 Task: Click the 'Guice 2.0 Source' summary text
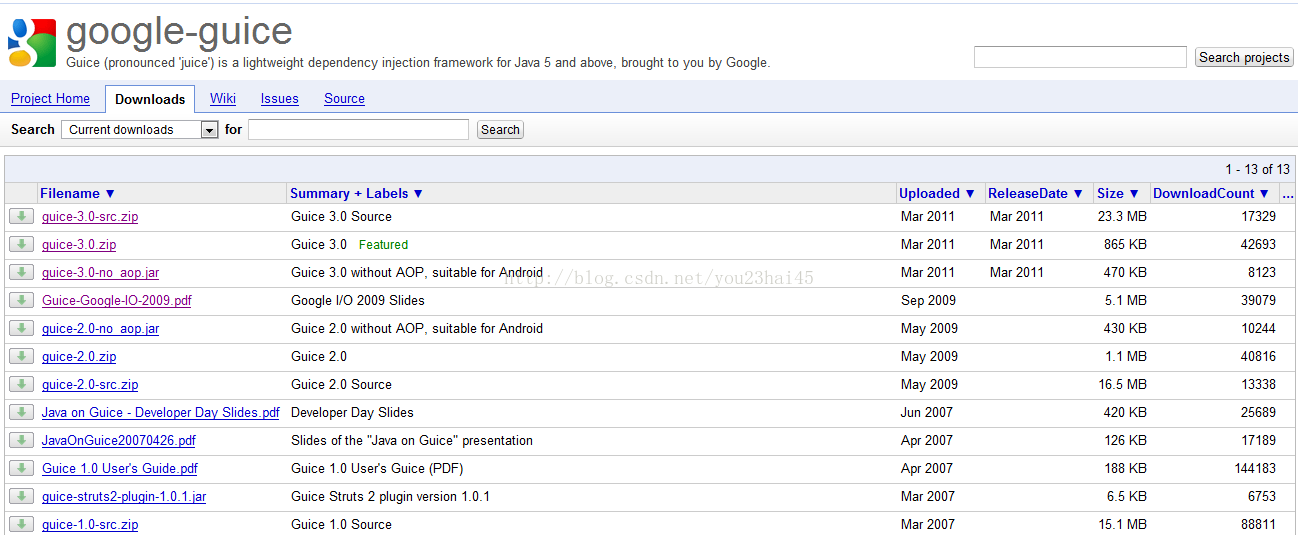tap(341, 384)
